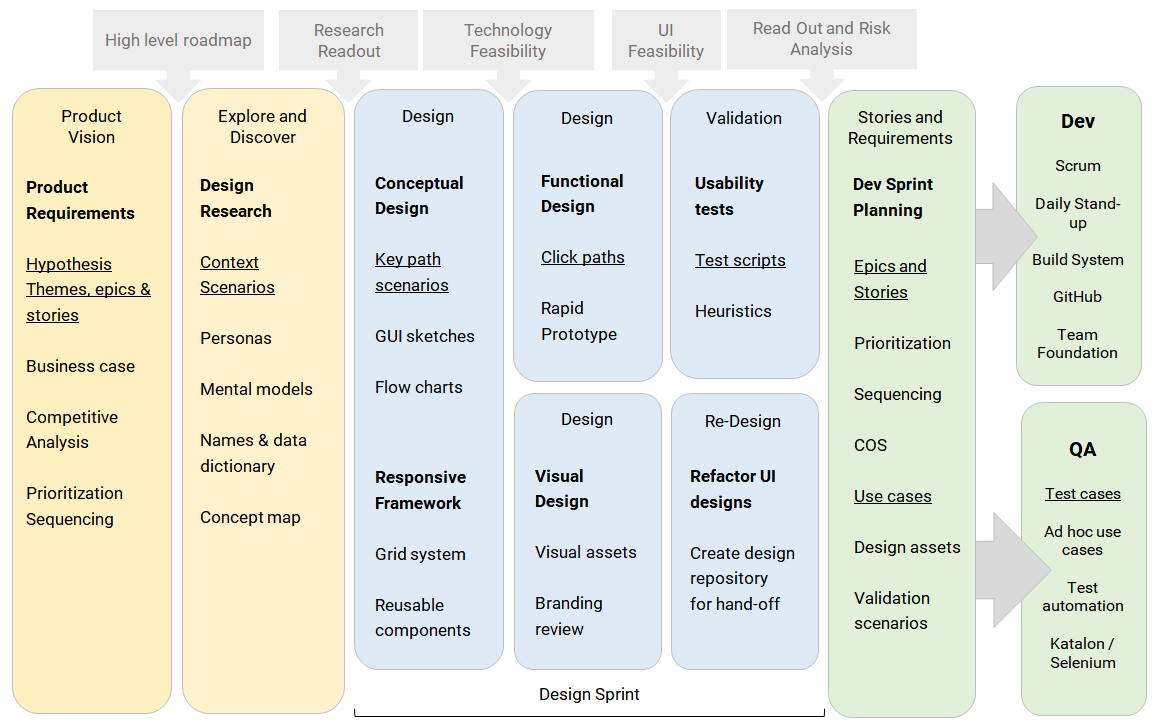Click the Mental models item
The width and height of the screenshot is (1159, 724).
point(256,389)
